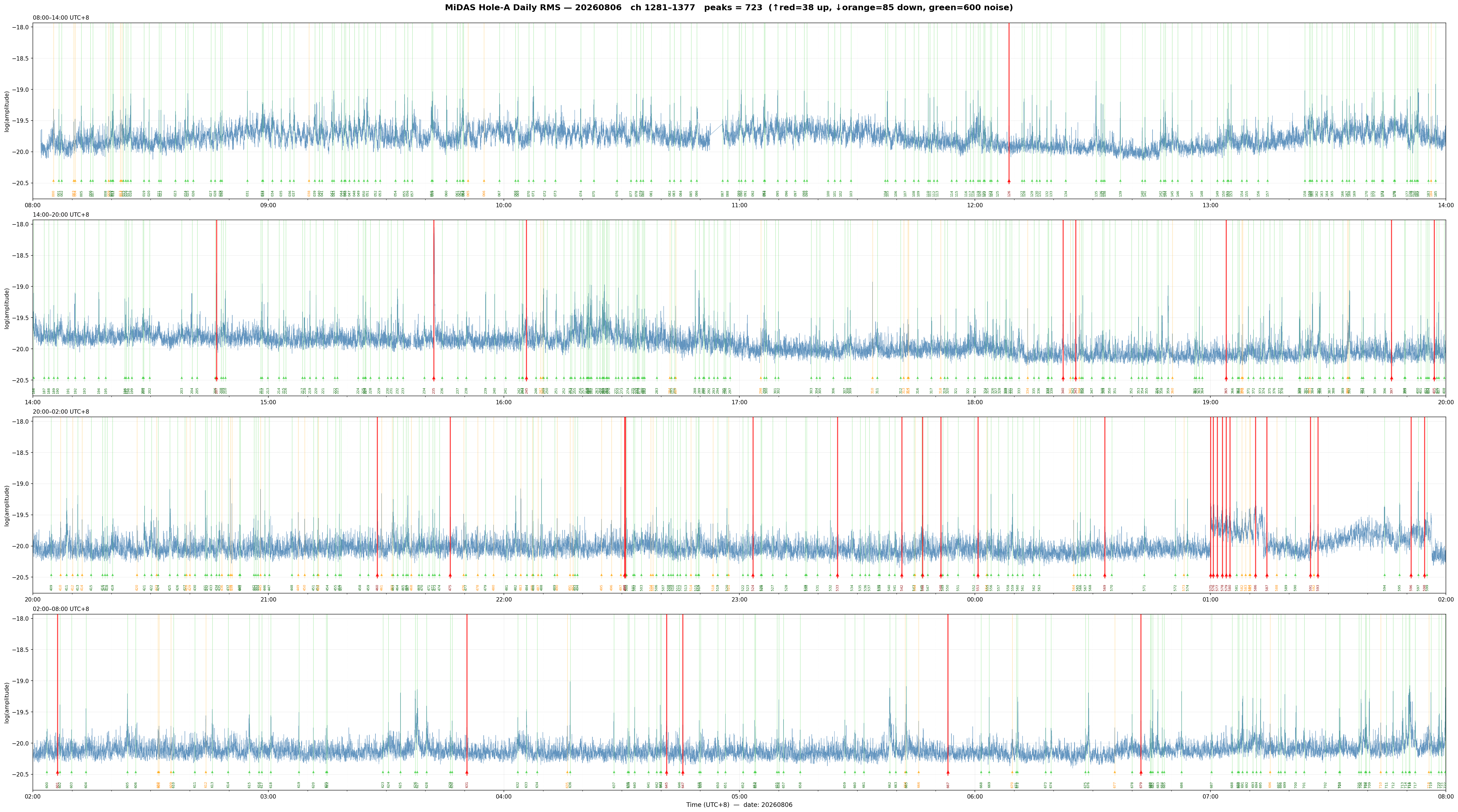Click red up-peak marker 645
Image resolution: width=1458 pixels, height=812 pixels.
click(x=666, y=772)
